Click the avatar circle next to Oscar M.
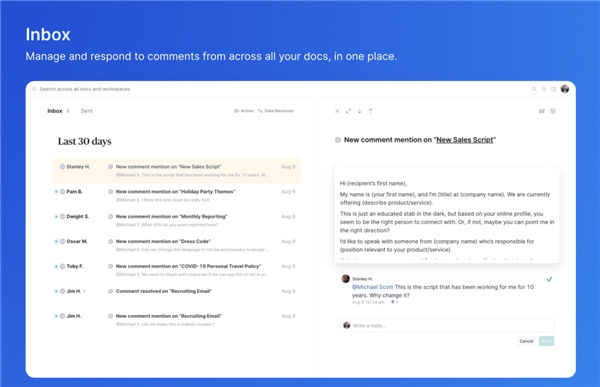This screenshot has height=387, width=600. click(x=62, y=242)
